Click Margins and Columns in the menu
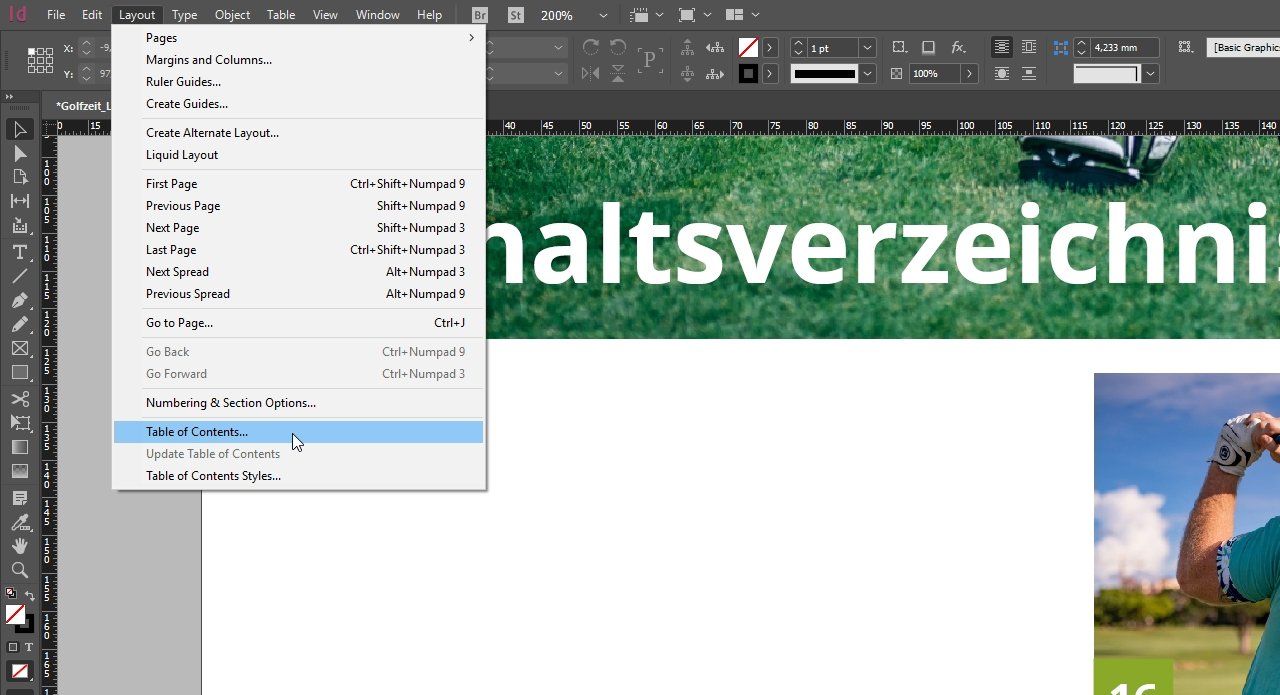 208,59
